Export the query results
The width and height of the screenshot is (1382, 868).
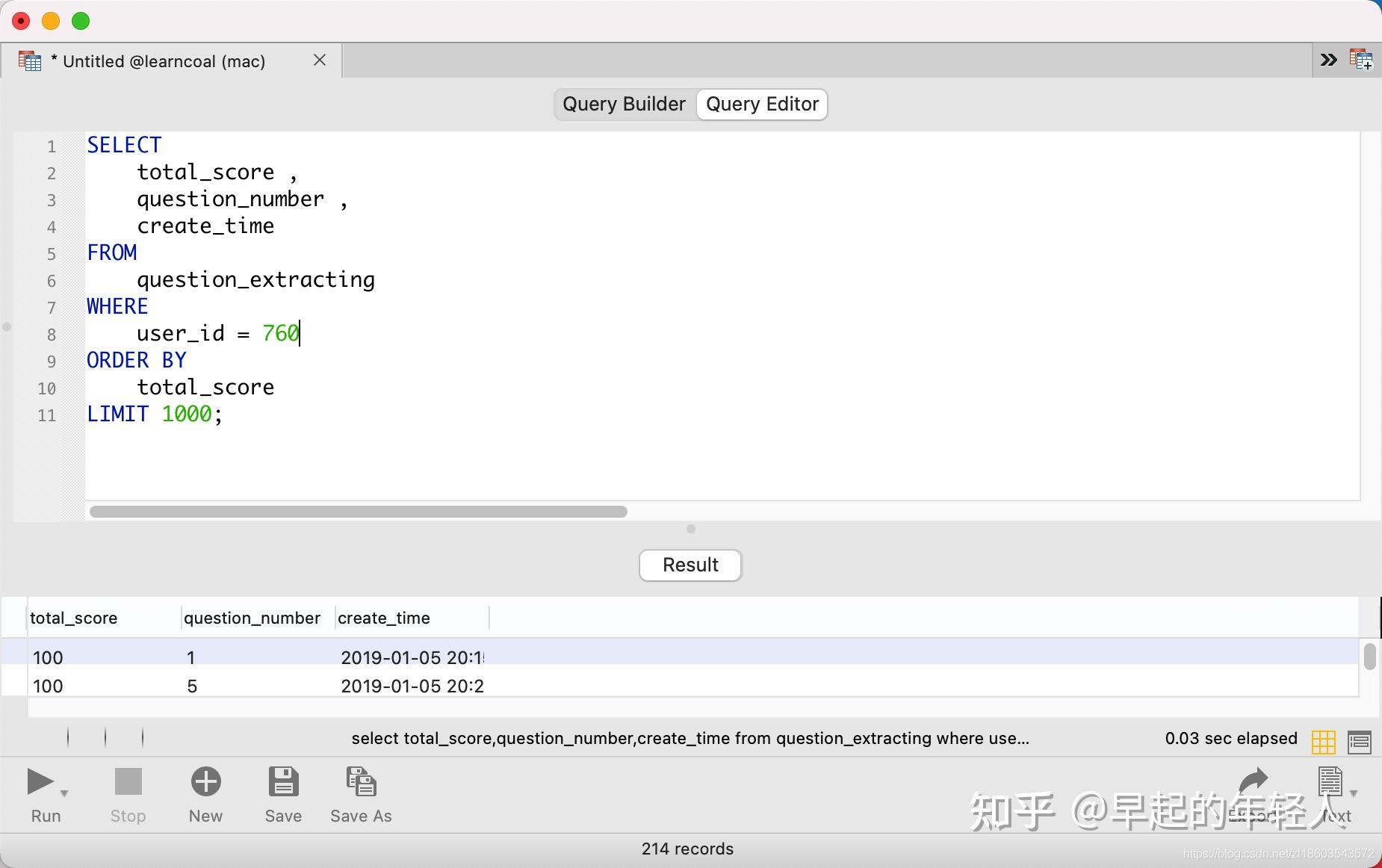click(x=1254, y=782)
